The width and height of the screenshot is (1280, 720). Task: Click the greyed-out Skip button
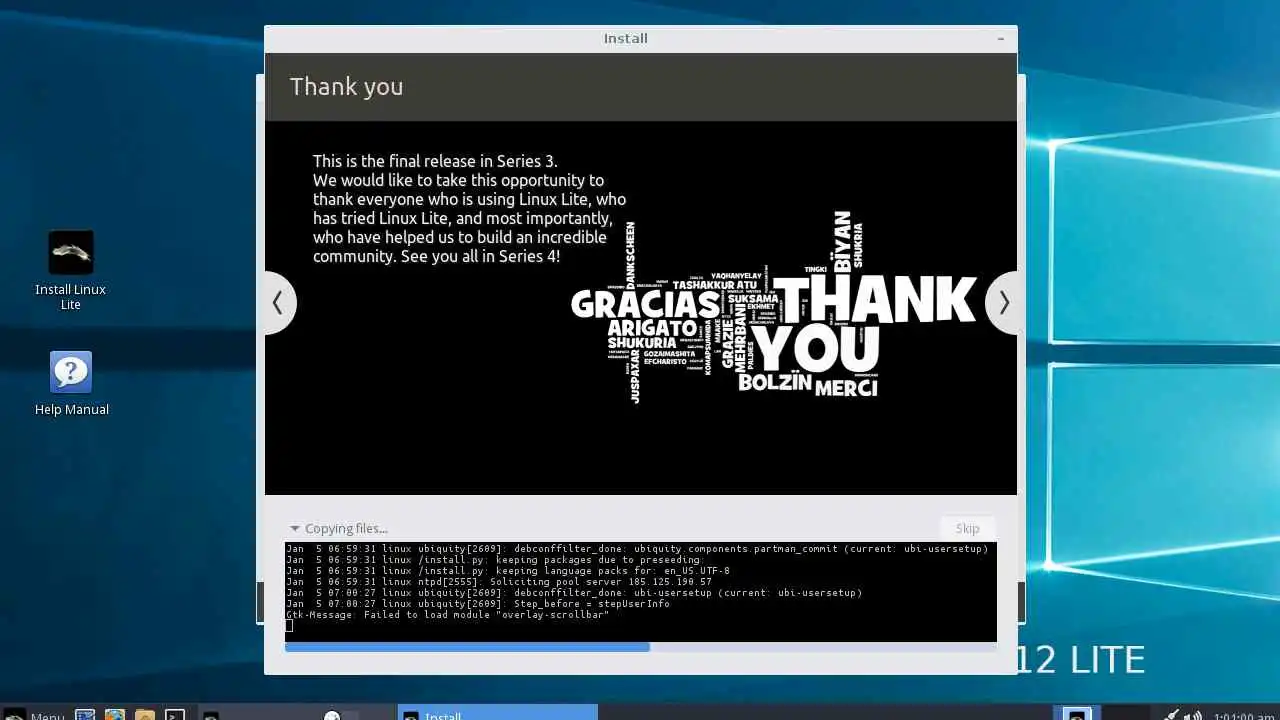click(967, 528)
